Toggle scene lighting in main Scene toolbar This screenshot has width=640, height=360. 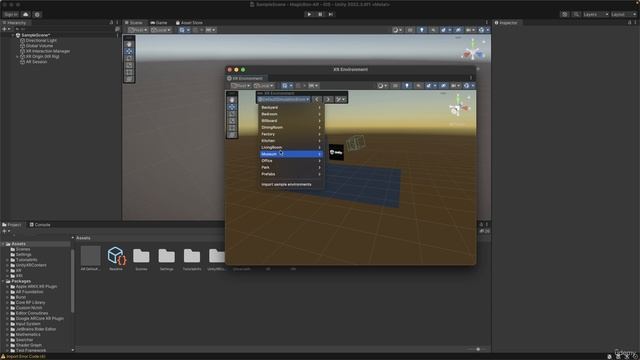422,30
